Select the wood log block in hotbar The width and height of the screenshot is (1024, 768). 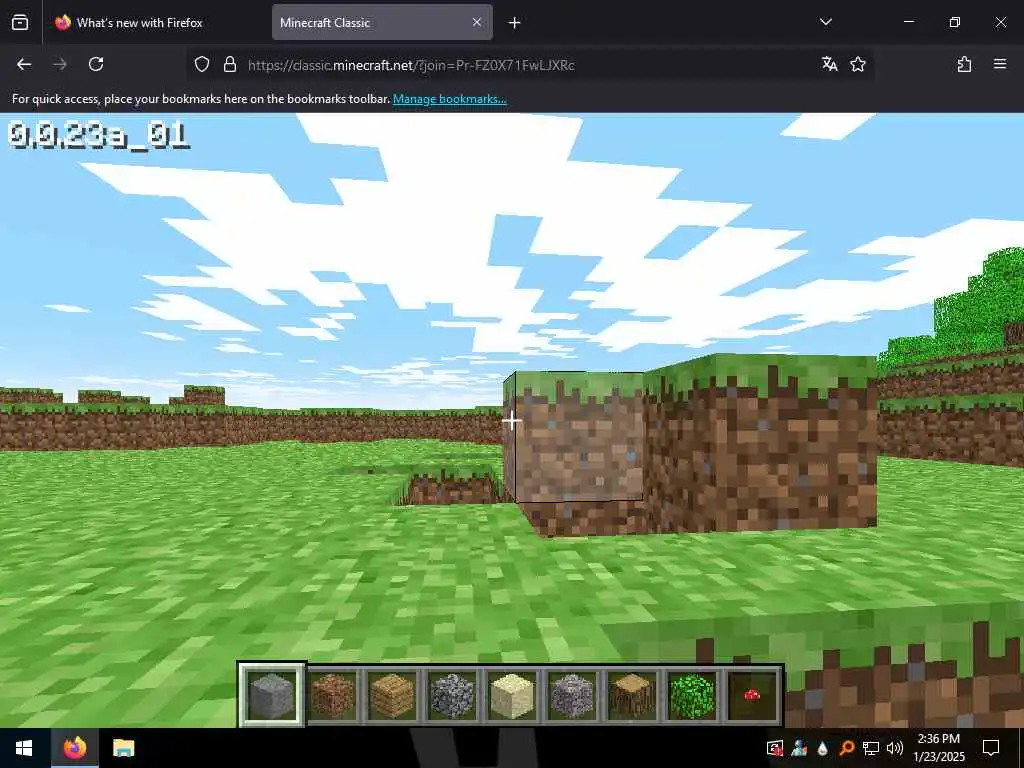[632, 695]
